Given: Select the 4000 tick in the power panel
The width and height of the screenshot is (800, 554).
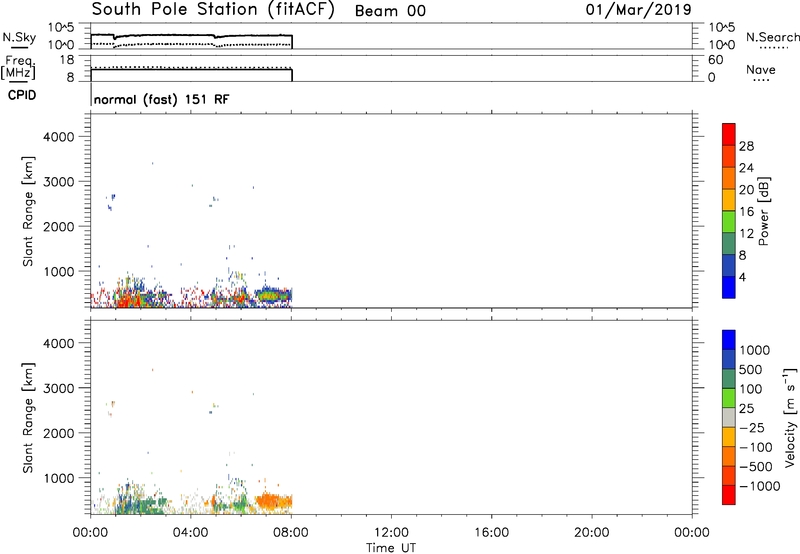Looking at the screenshot, I should (58, 137).
